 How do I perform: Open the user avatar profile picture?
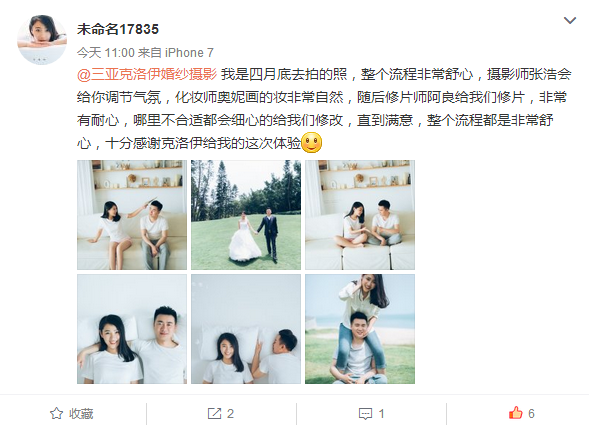tap(42, 40)
